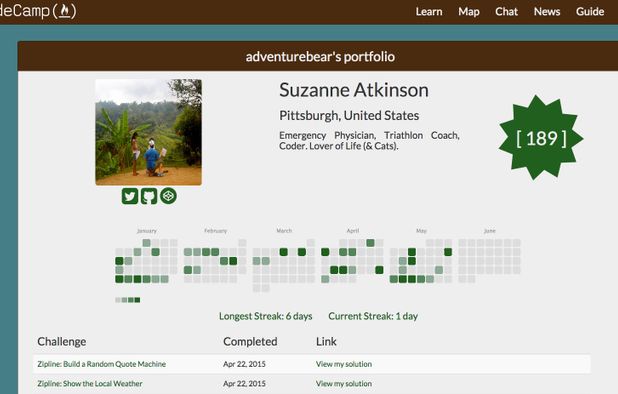The width and height of the screenshot is (618, 394).
Task: Click lightest gray swatch in heatmap legend
Action: pos(118,300)
